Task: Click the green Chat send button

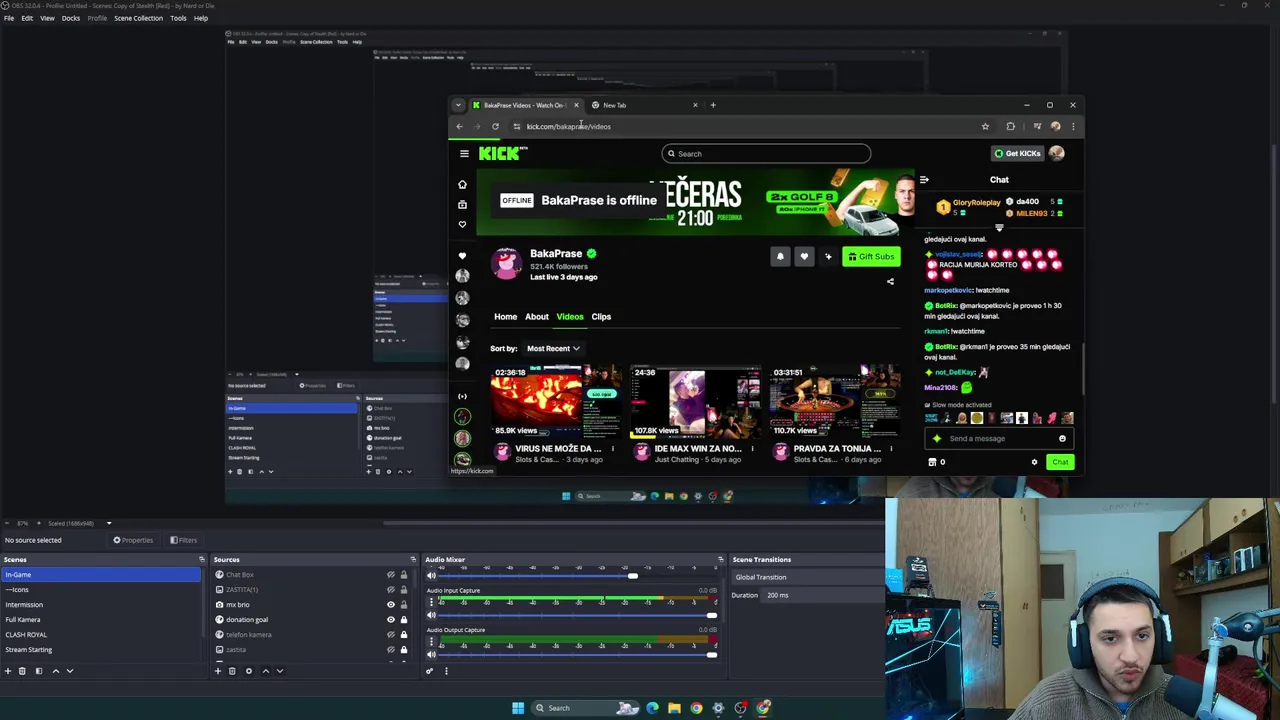Action: pyautogui.click(x=1060, y=462)
